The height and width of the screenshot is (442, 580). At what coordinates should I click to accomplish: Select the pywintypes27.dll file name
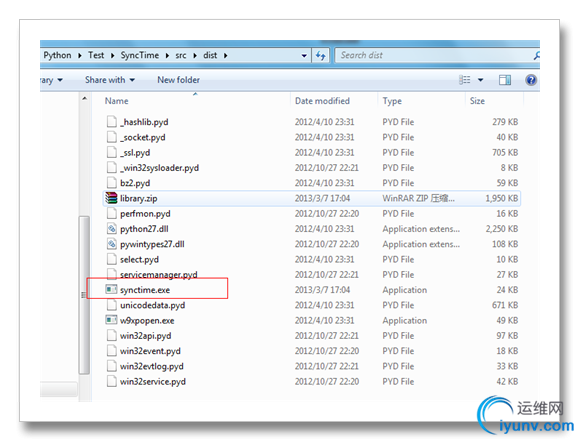coord(152,244)
